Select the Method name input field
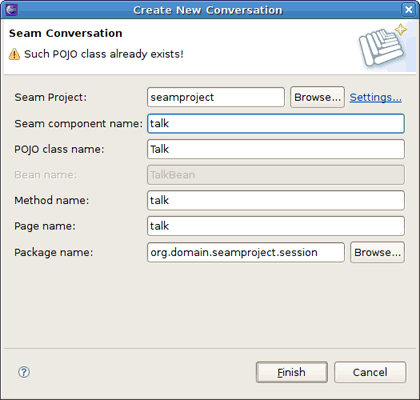420x400 pixels. 276,200
